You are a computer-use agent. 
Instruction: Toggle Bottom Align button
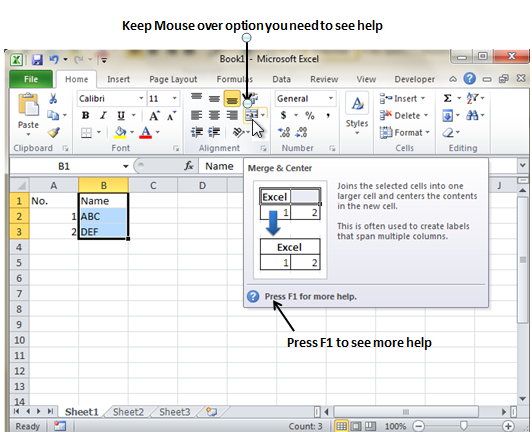pyautogui.click(x=232, y=99)
